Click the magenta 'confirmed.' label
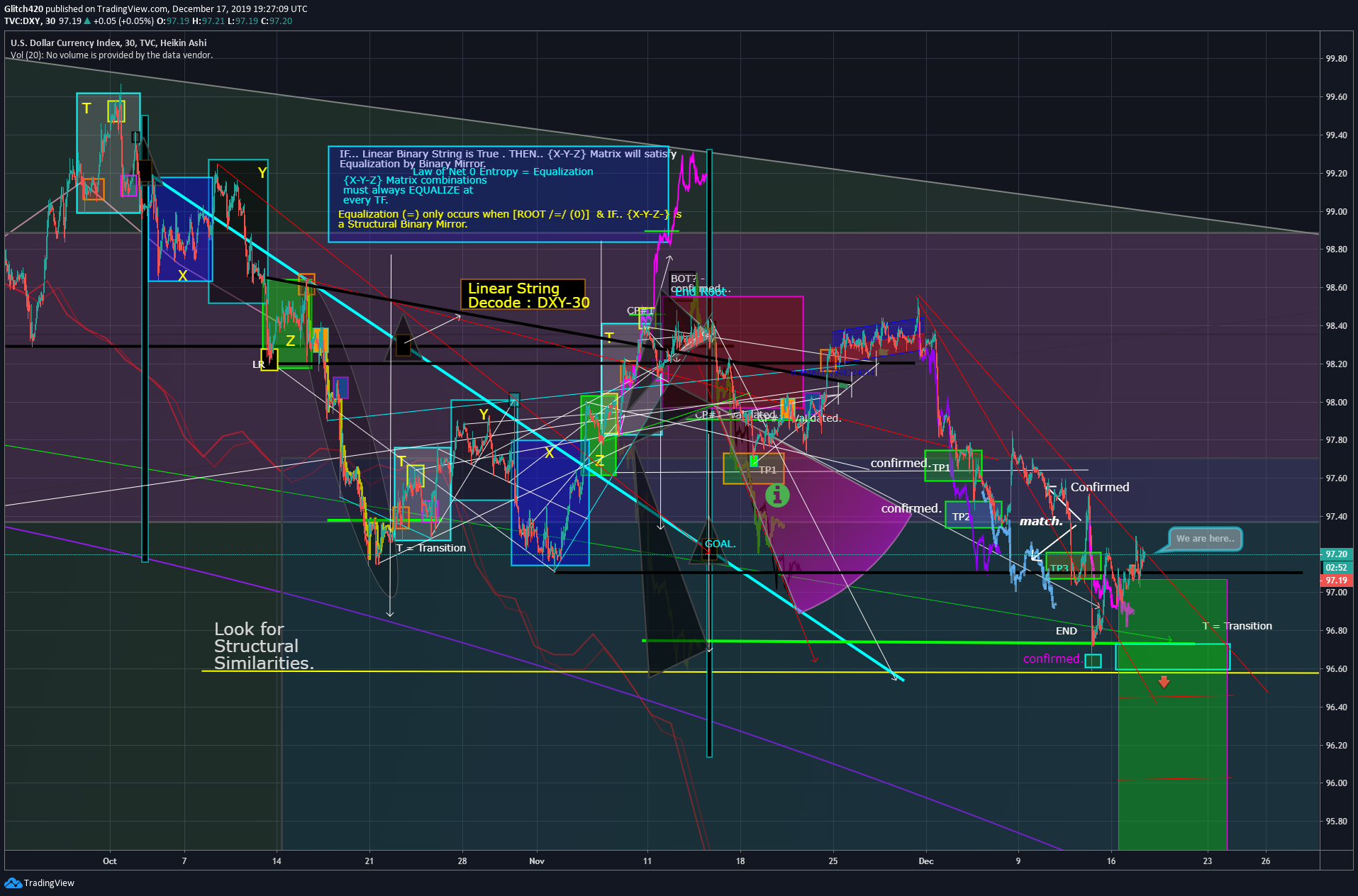Viewport: 1358px width, 896px height. tap(1052, 659)
